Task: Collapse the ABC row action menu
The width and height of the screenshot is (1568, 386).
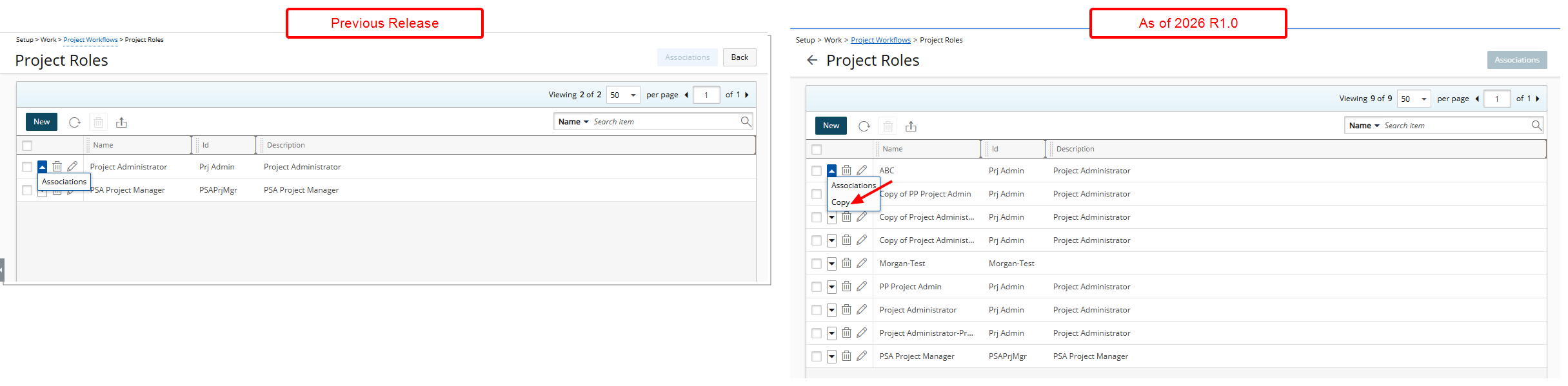Action: [x=831, y=170]
